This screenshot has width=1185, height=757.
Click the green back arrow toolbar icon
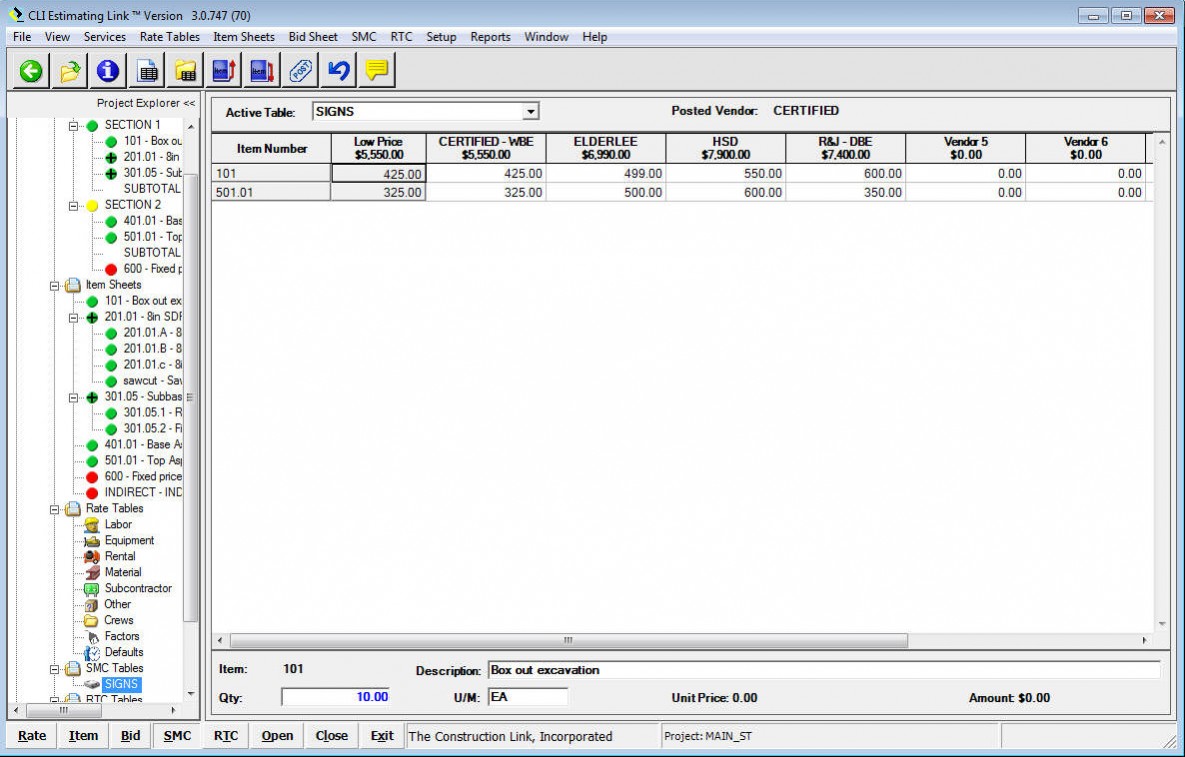tap(31, 71)
